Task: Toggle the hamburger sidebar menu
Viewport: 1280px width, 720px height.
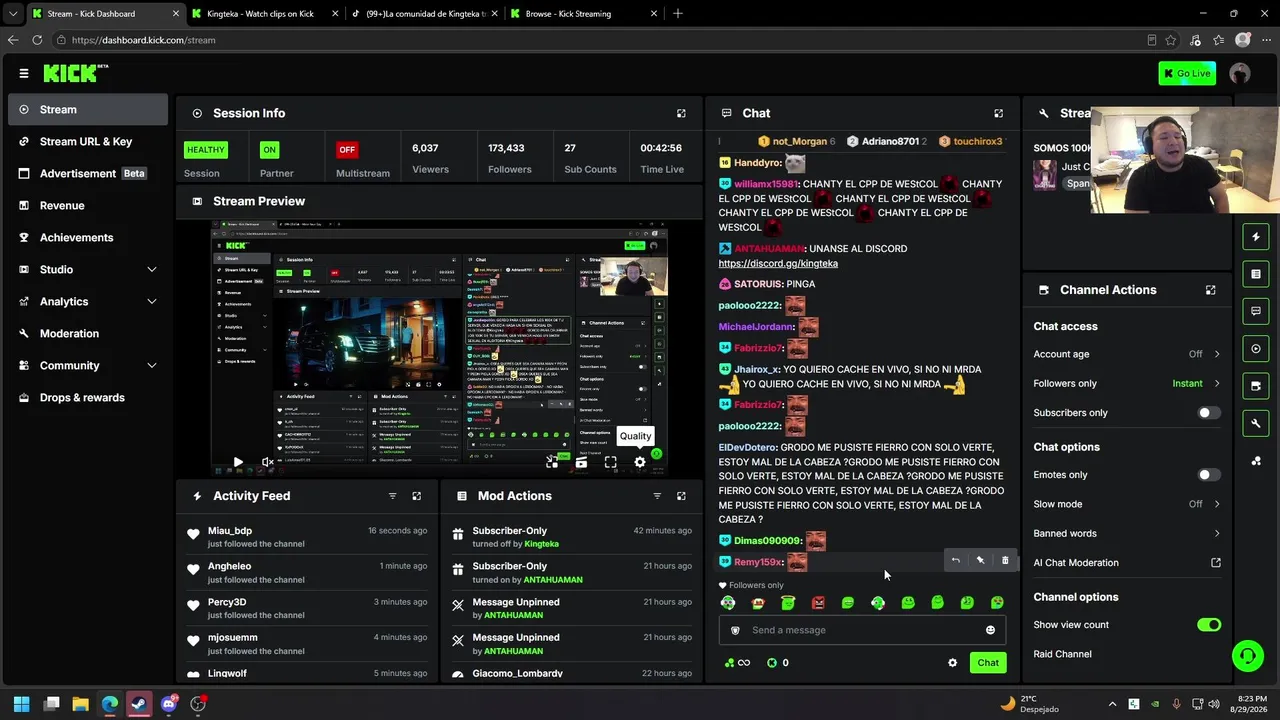Action: tap(24, 73)
